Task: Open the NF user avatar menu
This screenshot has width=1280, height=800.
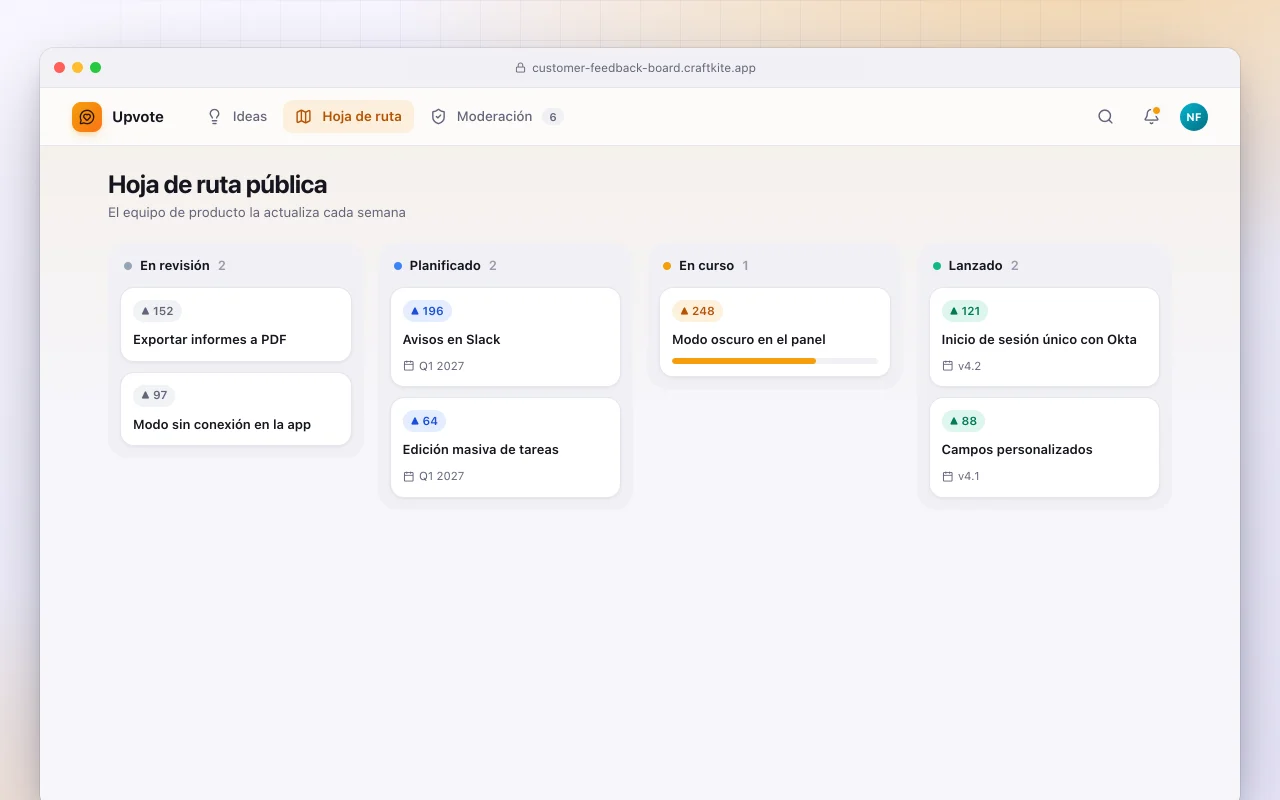Action: tap(1194, 117)
